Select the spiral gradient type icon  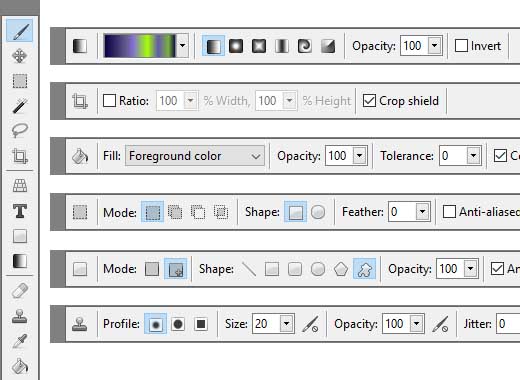tap(305, 46)
